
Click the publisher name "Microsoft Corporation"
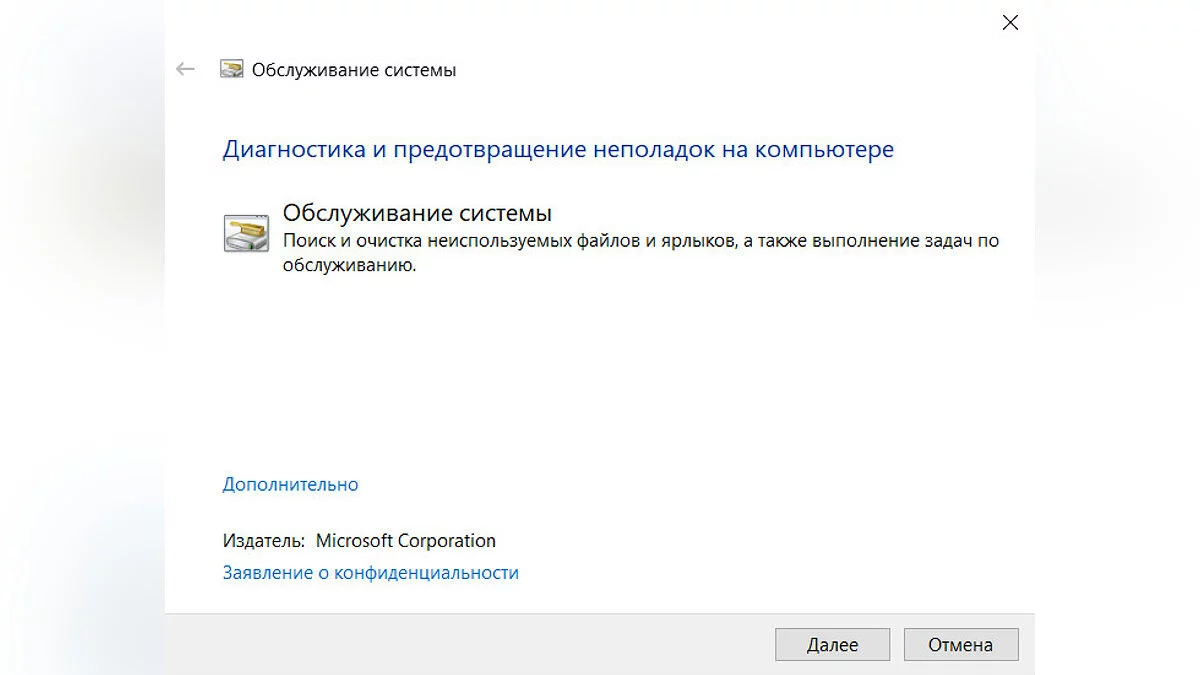pos(406,541)
